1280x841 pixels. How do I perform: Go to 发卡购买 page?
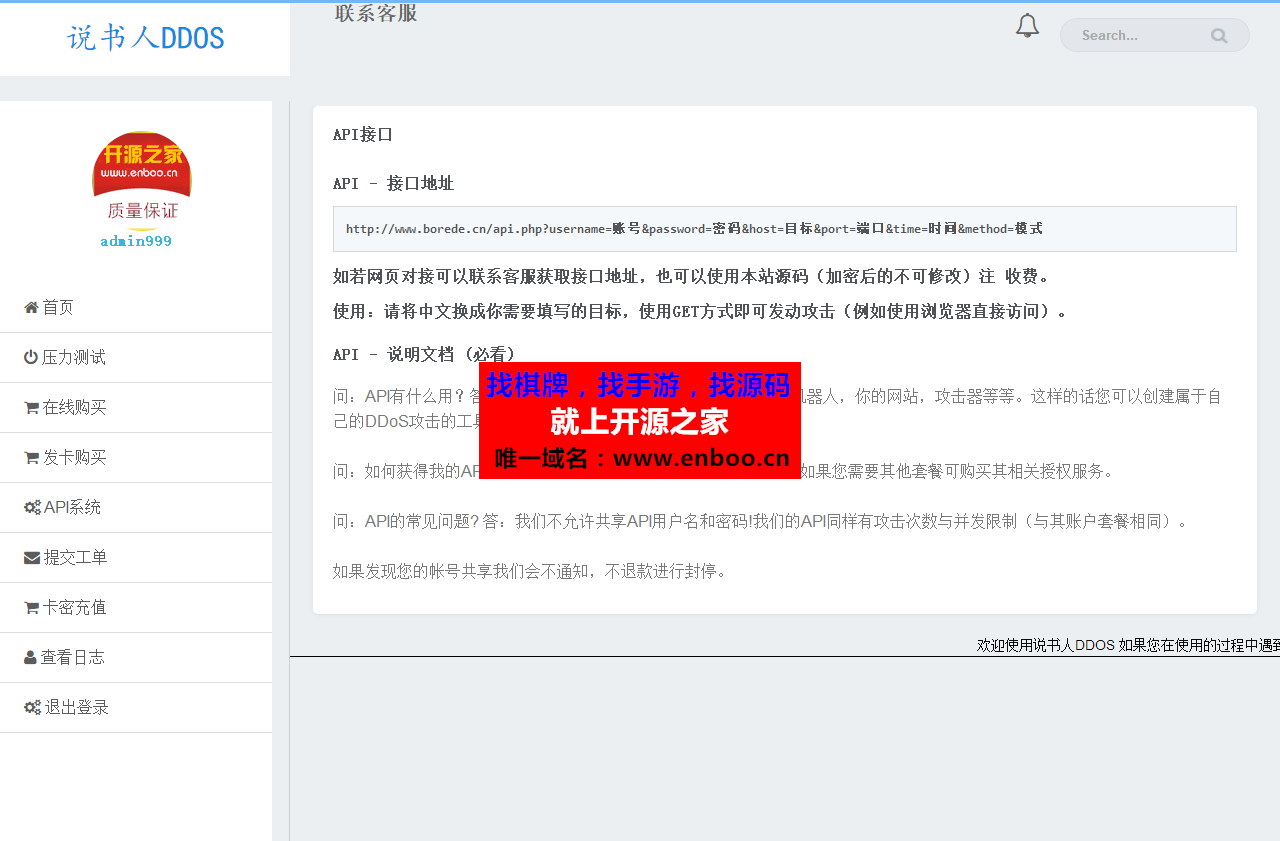[x=136, y=458]
